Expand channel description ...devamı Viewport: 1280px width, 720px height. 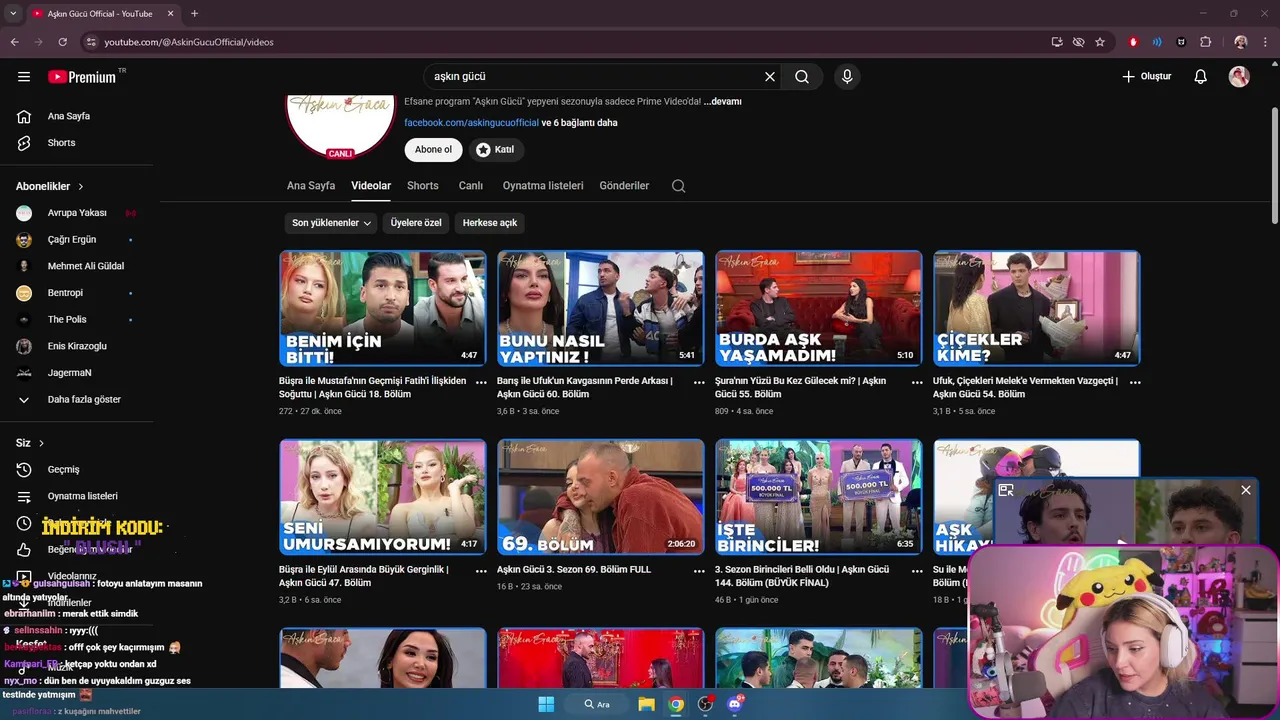point(722,102)
